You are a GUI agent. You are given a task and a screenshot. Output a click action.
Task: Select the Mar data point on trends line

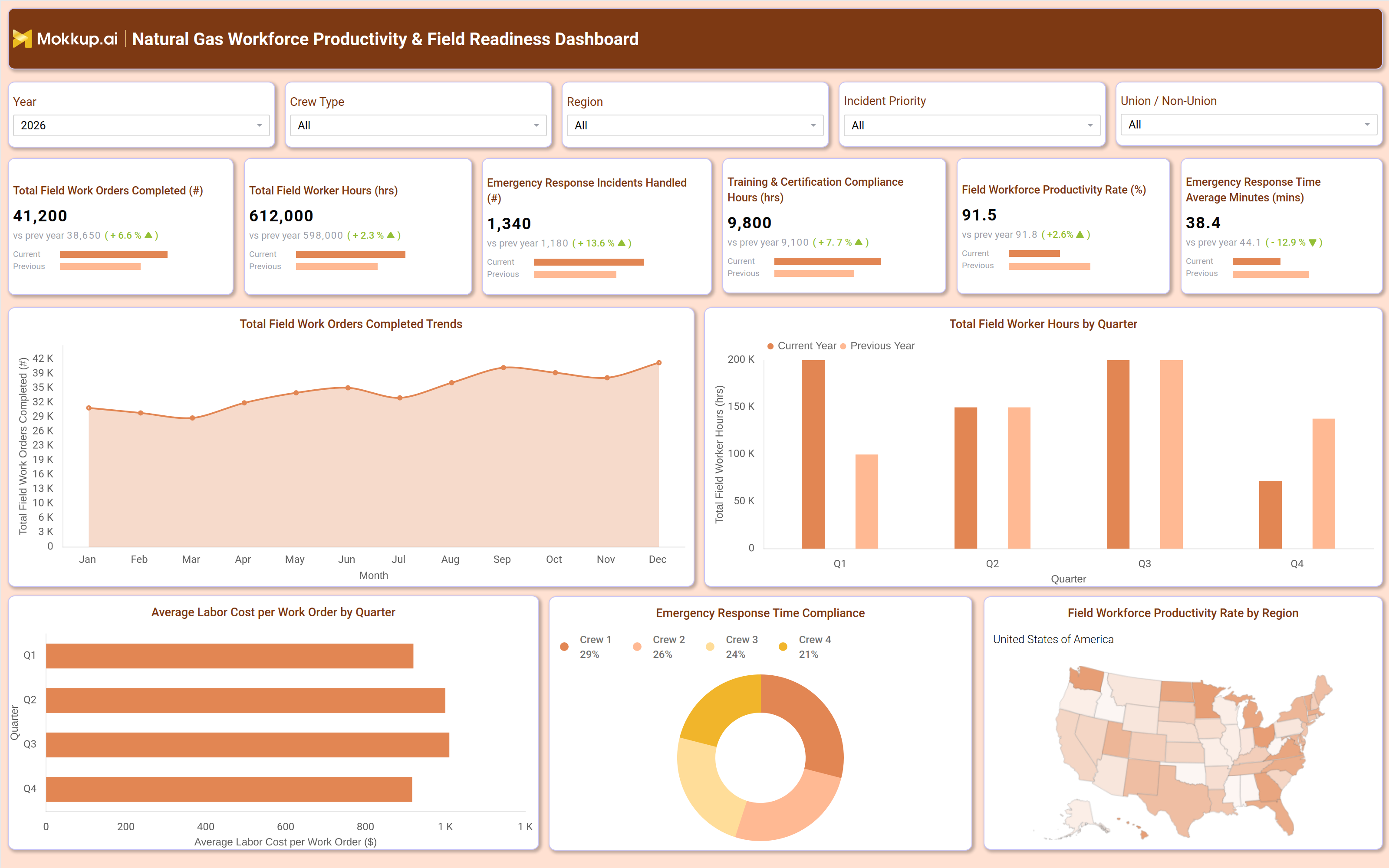tap(192, 418)
